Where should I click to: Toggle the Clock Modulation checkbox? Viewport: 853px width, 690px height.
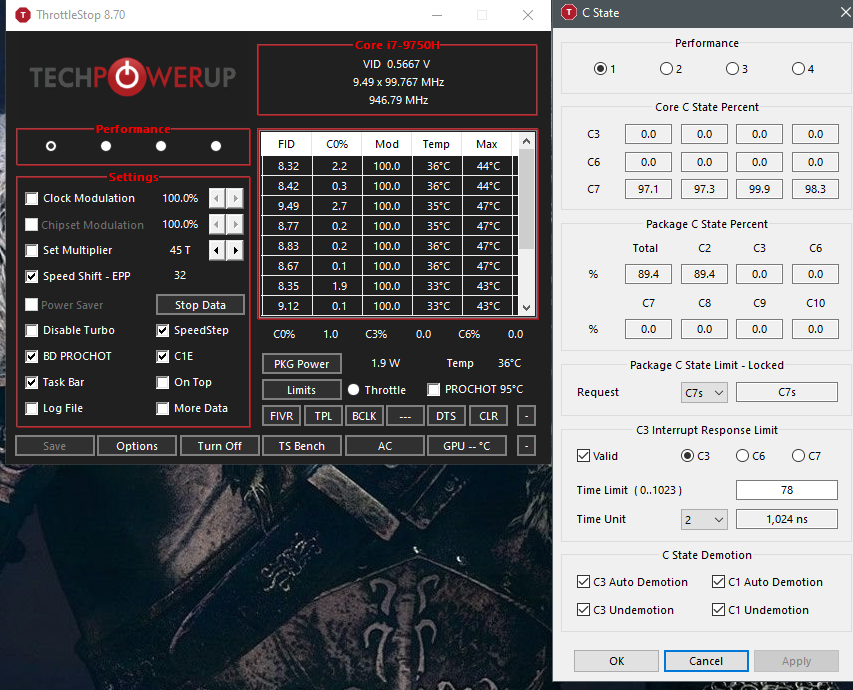pos(32,198)
